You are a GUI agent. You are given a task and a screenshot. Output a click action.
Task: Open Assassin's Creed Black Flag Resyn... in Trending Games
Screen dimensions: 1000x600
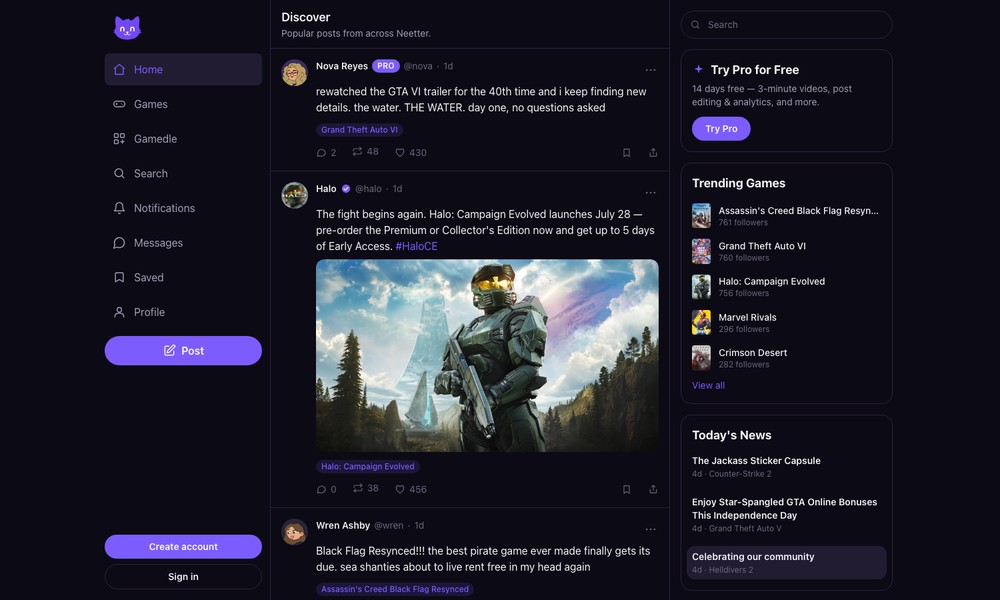[x=786, y=216]
